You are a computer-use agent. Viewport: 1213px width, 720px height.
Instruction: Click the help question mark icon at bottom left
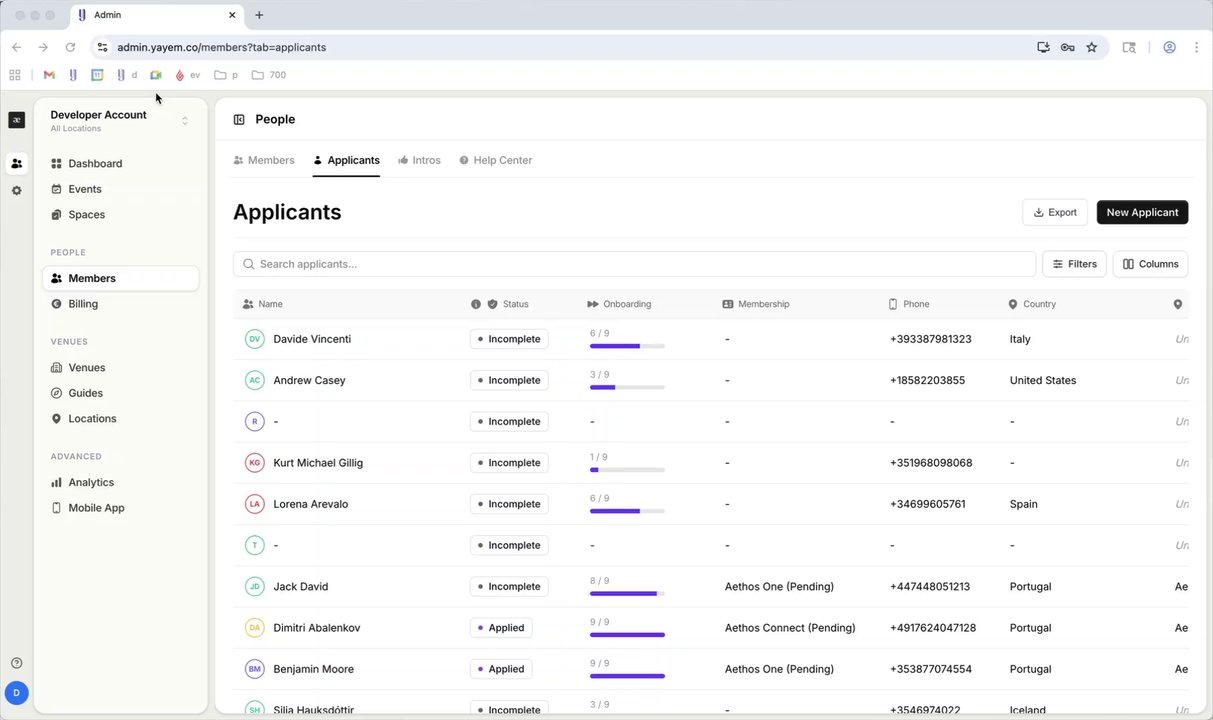(16, 663)
